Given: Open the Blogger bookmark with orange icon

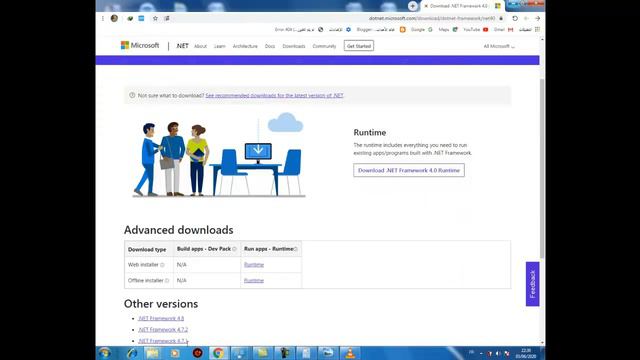Looking at the screenshot, I should (x=381, y=29).
